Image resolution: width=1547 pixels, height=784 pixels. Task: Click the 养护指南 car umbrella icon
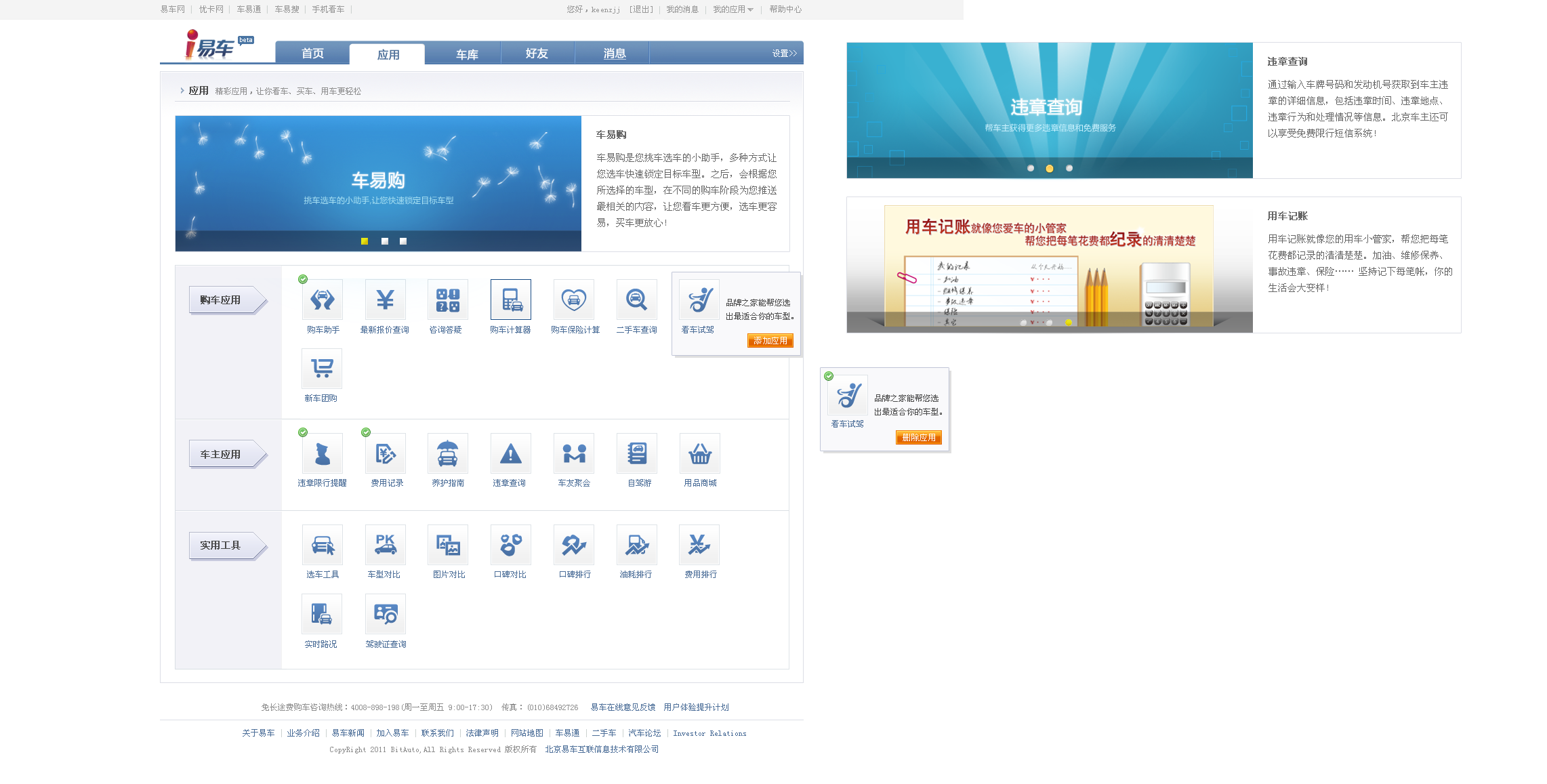pyautogui.click(x=447, y=453)
